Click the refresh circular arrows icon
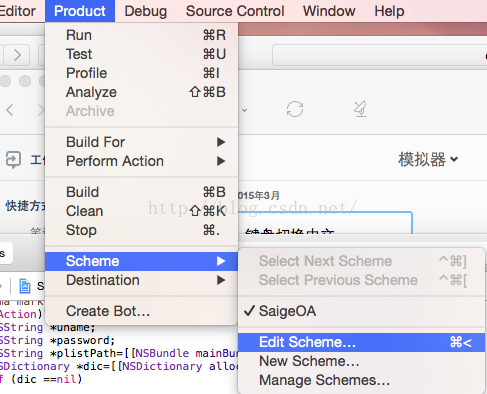 (295, 109)
